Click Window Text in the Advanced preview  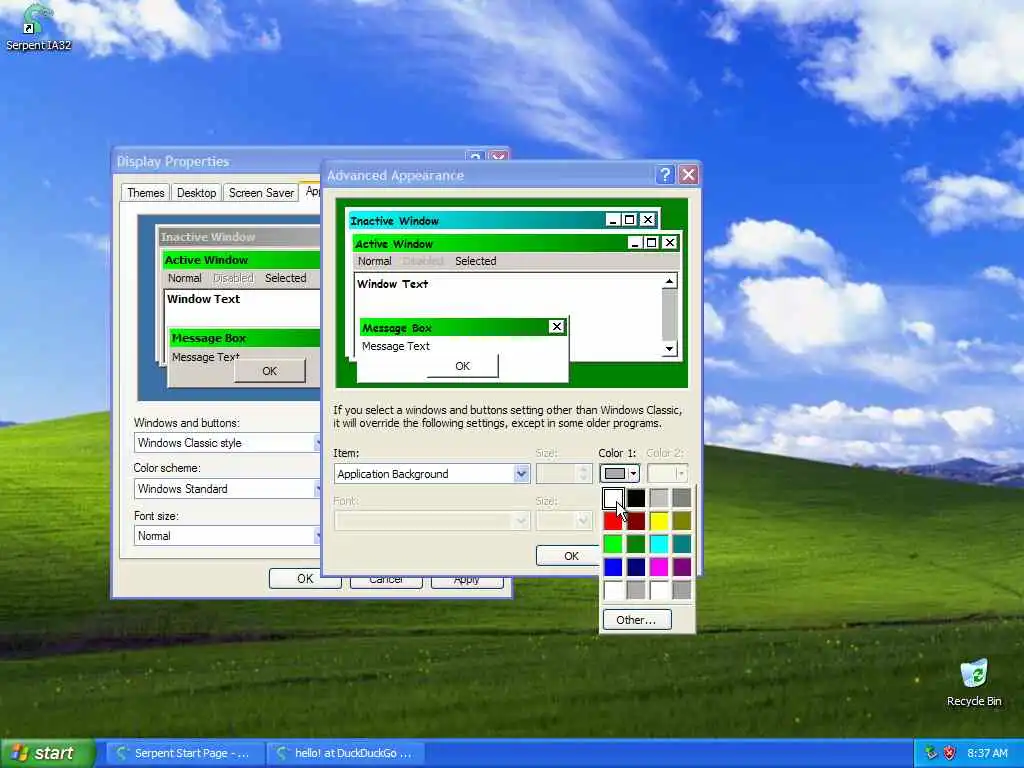392,284
